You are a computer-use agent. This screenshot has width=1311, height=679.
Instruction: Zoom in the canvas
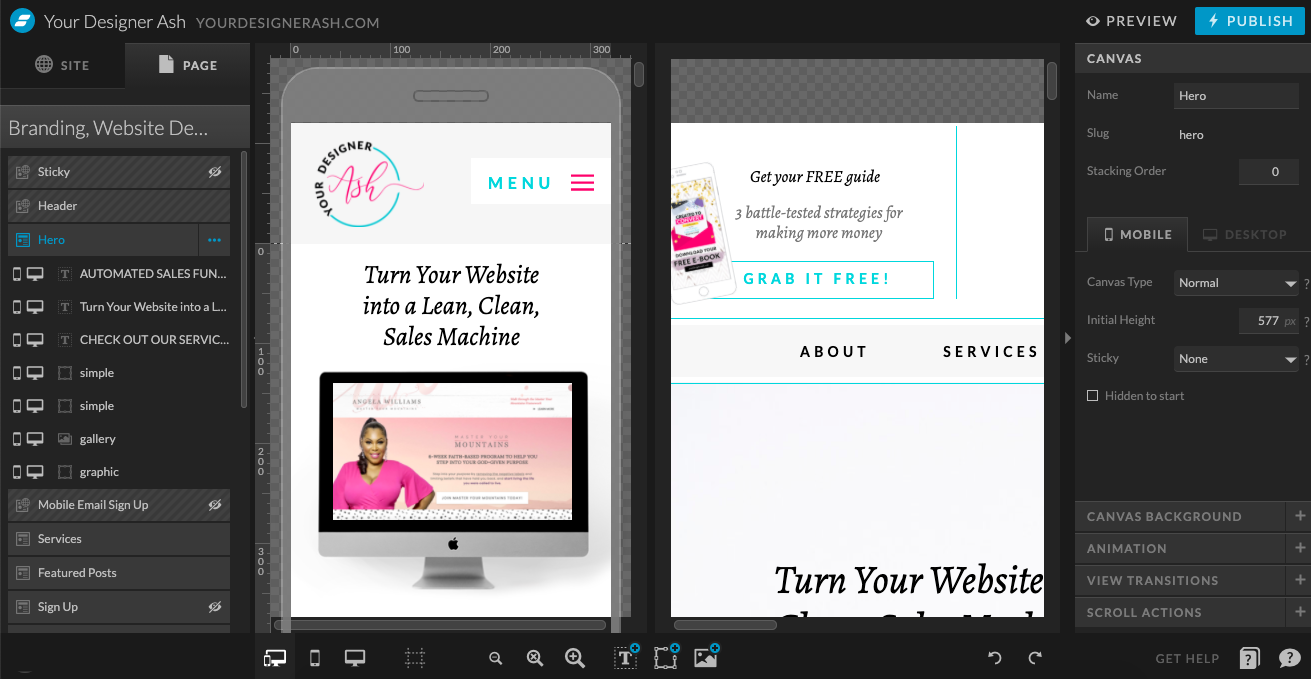click(575, 658)
